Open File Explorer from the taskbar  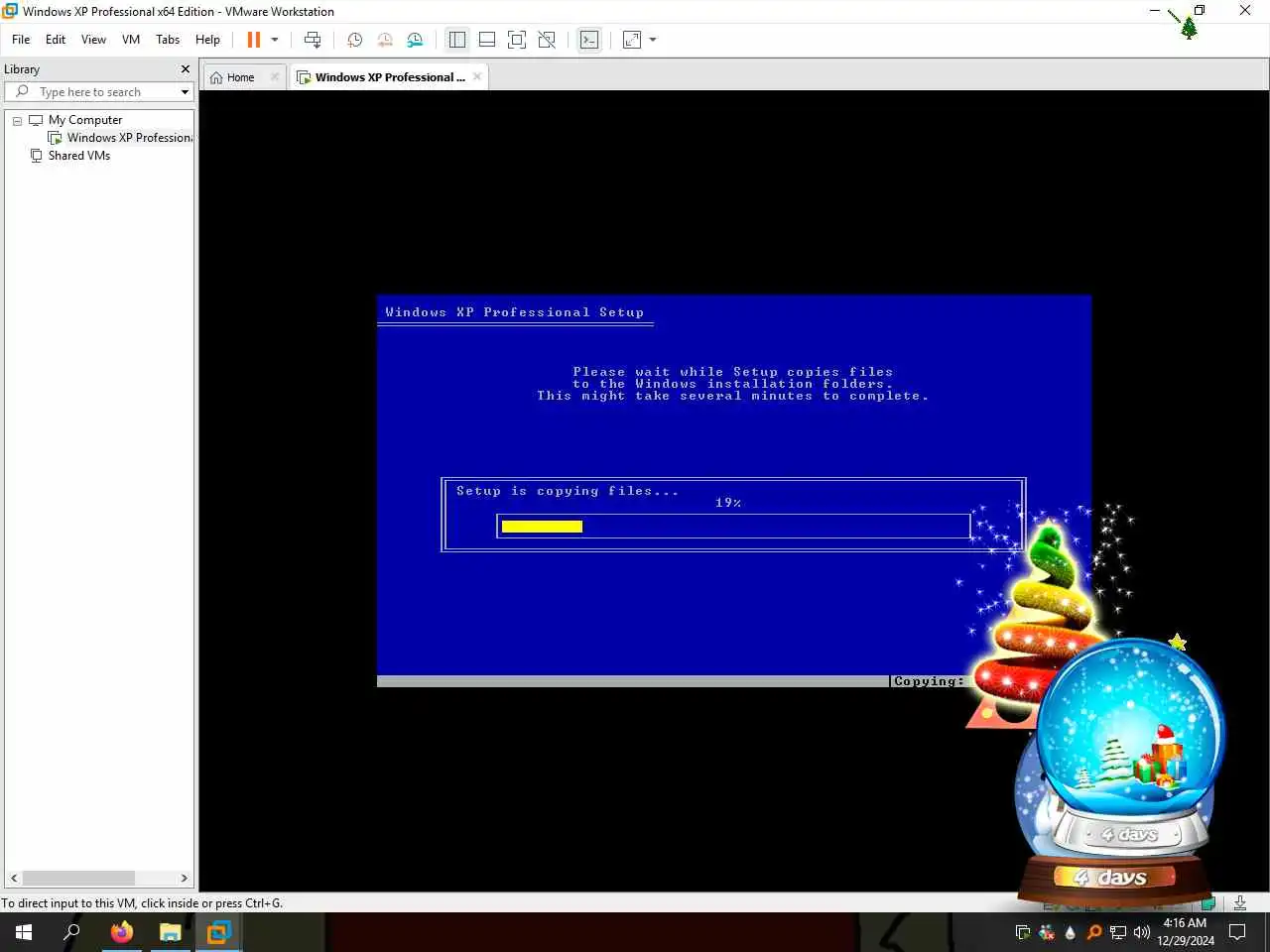tap(171, 932)
